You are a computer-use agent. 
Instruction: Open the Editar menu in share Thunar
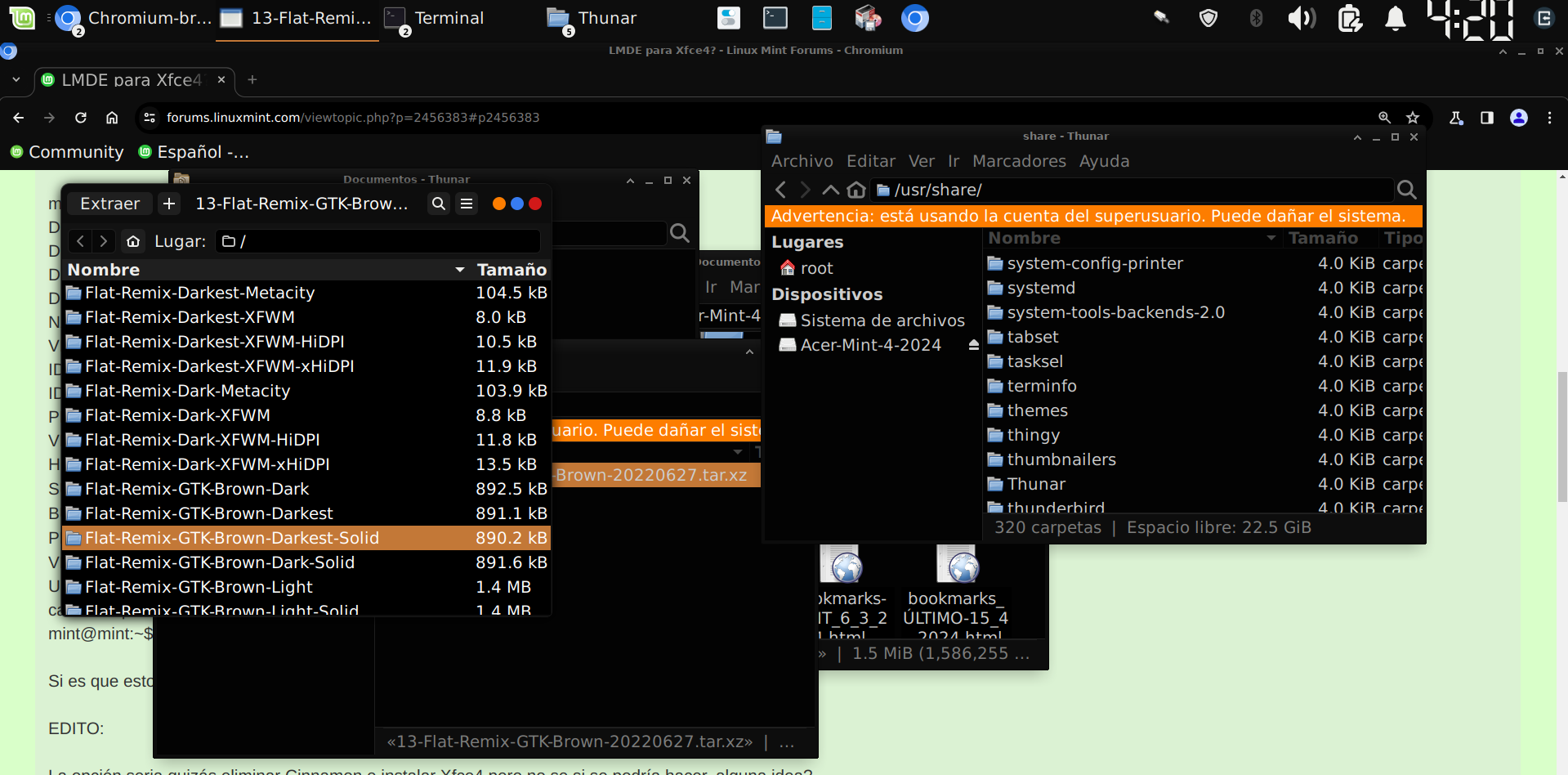pos(871,161)
